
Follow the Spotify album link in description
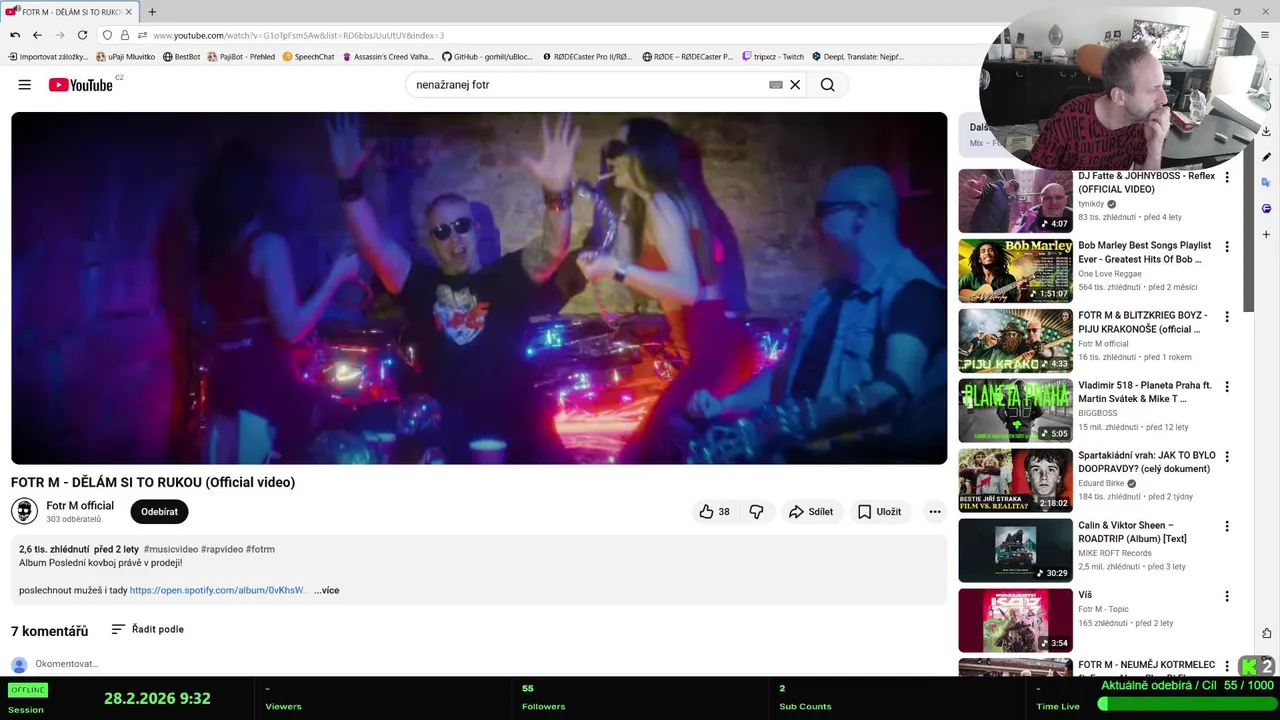[217, 591]
